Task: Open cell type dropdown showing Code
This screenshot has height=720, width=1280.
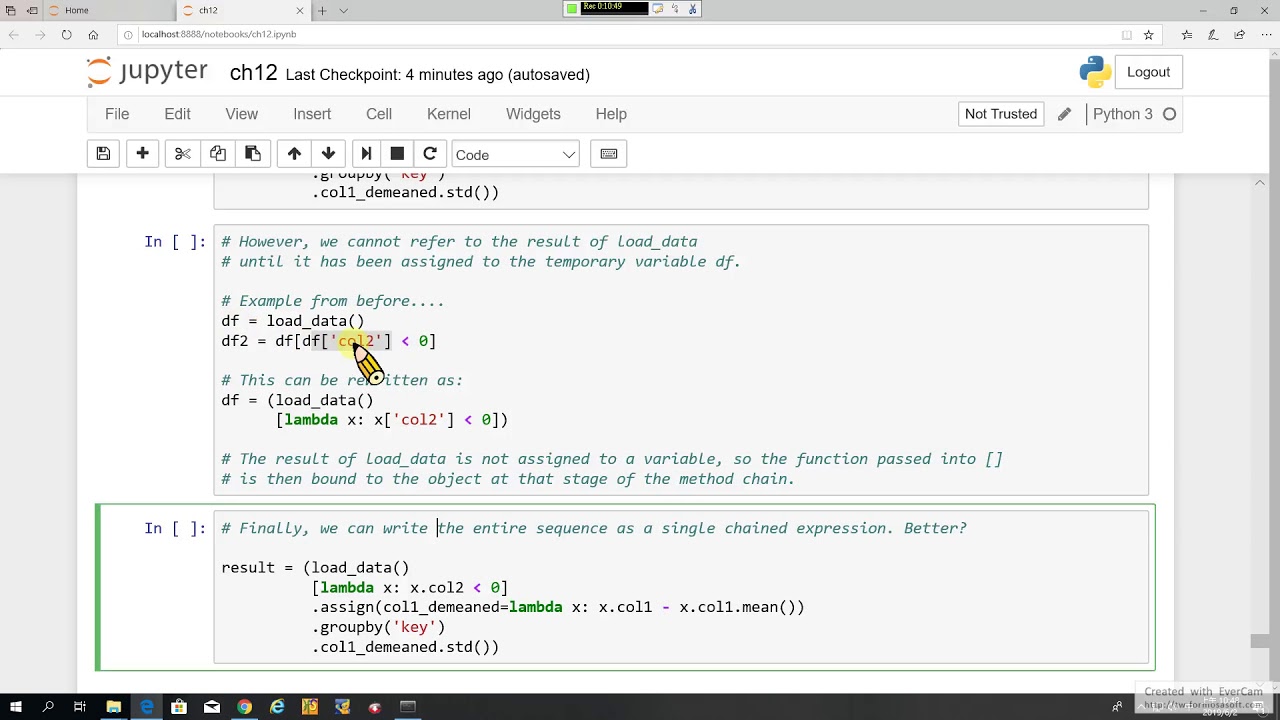Action: click(515, 154)
